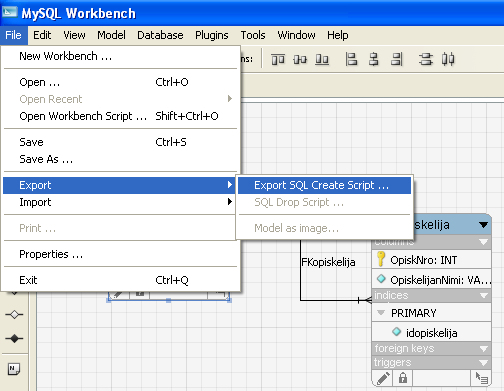The image size is (504, 391).
Task: Choose Open … Ctrl+O in File menu
Action: pos(119,82)
